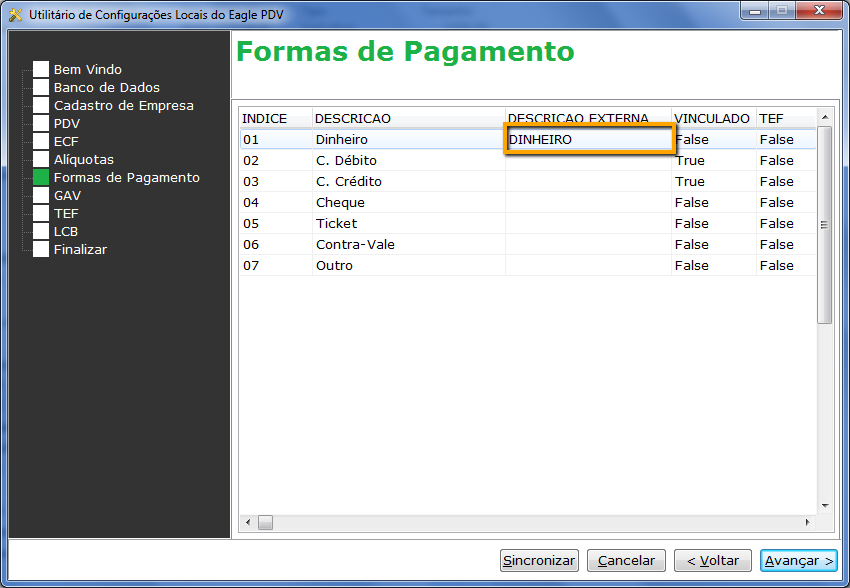850x588 pixels.
Task: Click the Sincronizar button
Action: [539, 560]
